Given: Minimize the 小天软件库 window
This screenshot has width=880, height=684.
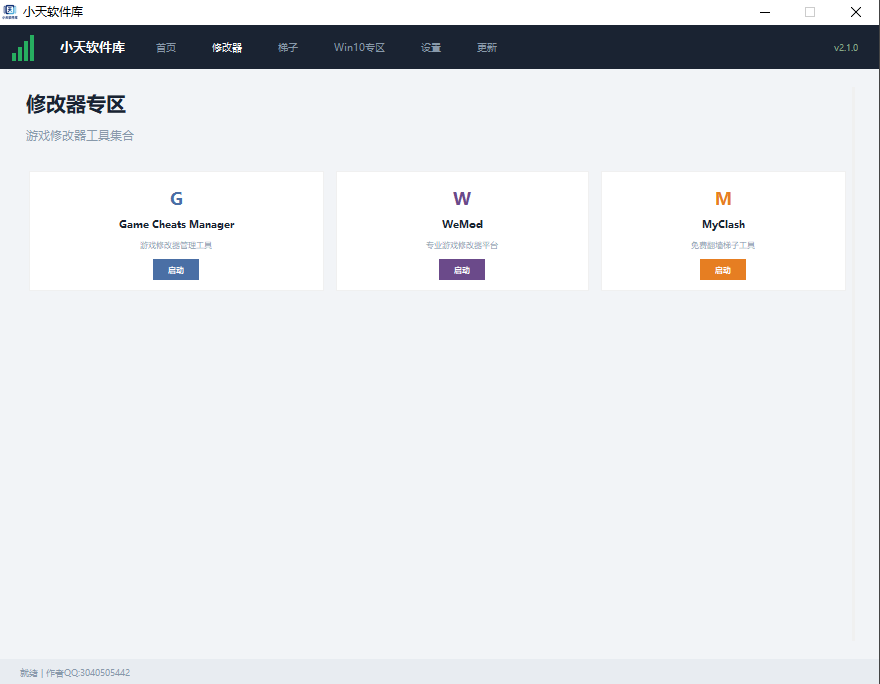Looking at the screenshot, I should (765, 12).
